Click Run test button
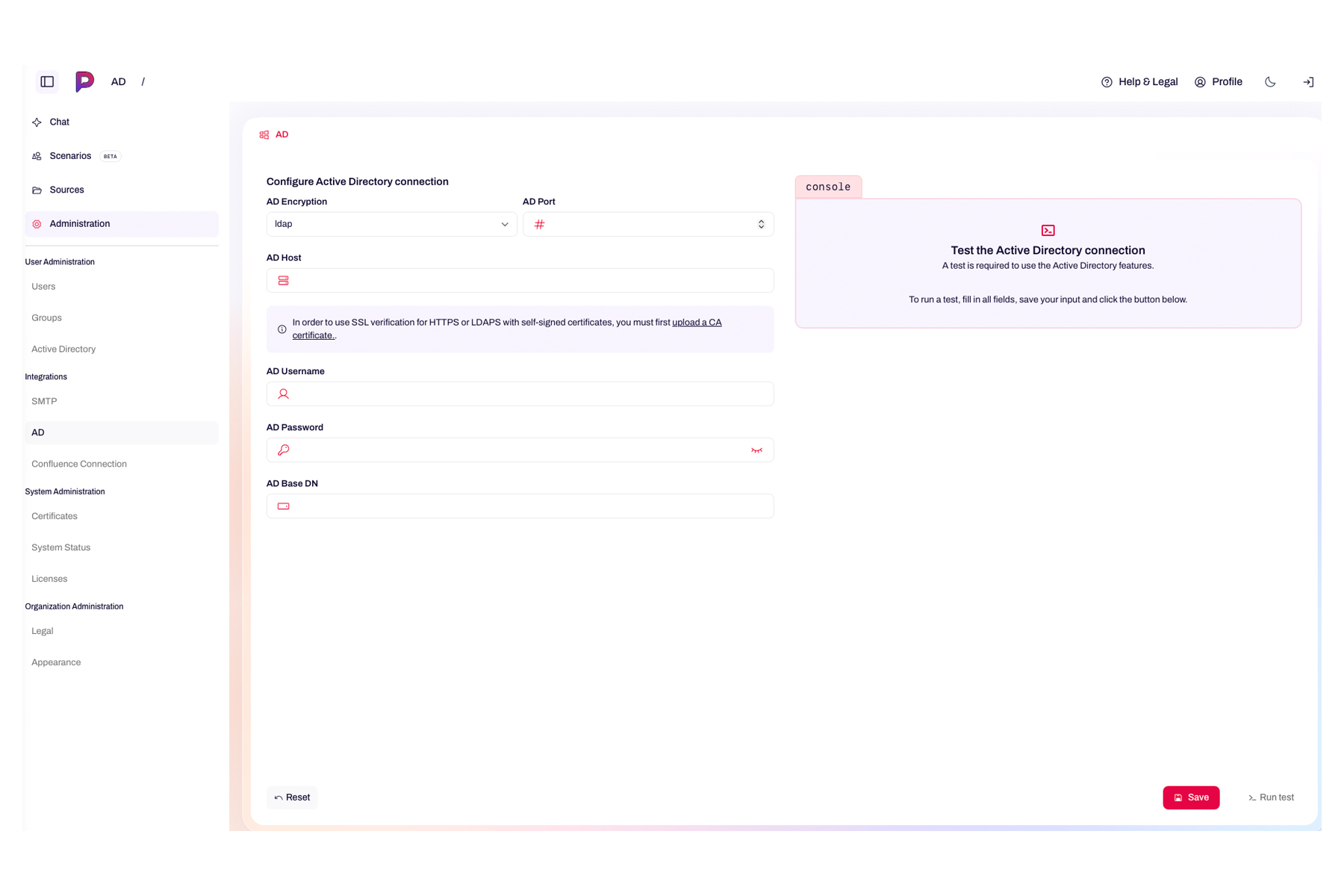Image resolution: width=1344 pixels, height=896 pixels. pos(1271,797)
